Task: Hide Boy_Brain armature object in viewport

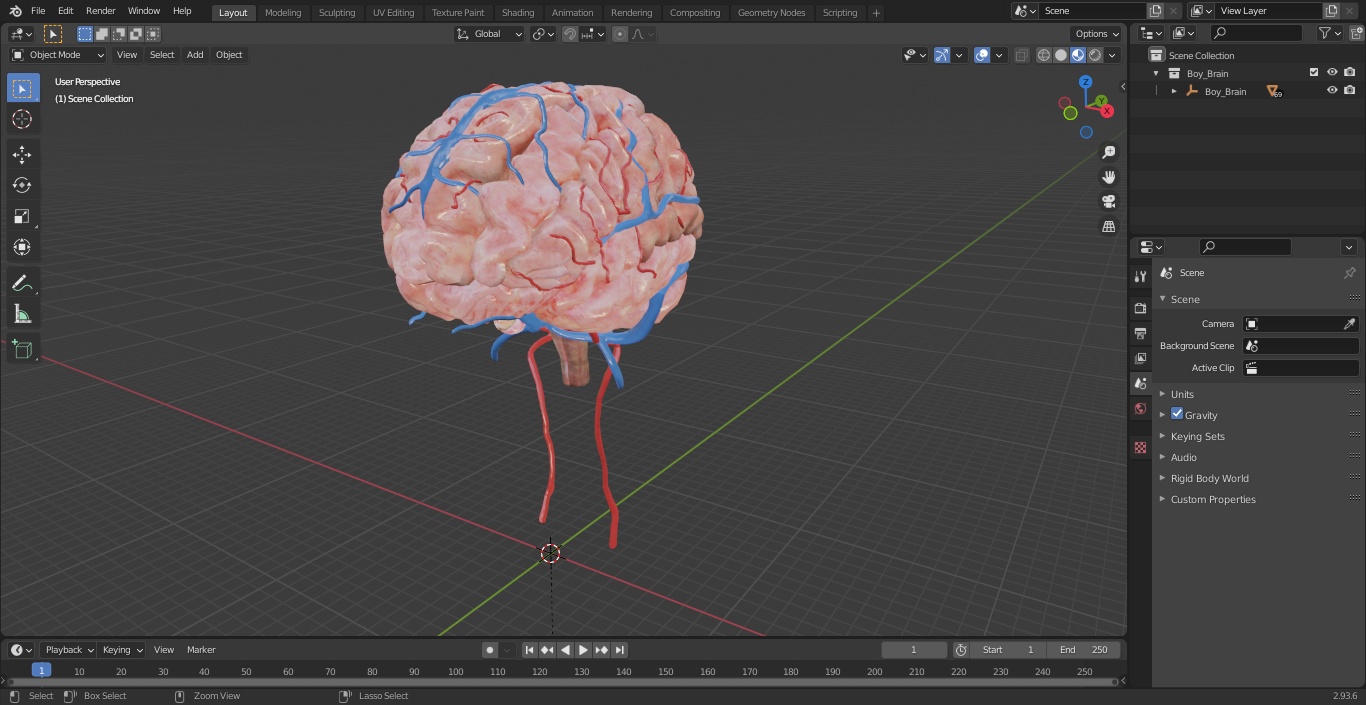Action: (x=1332, y=90)
